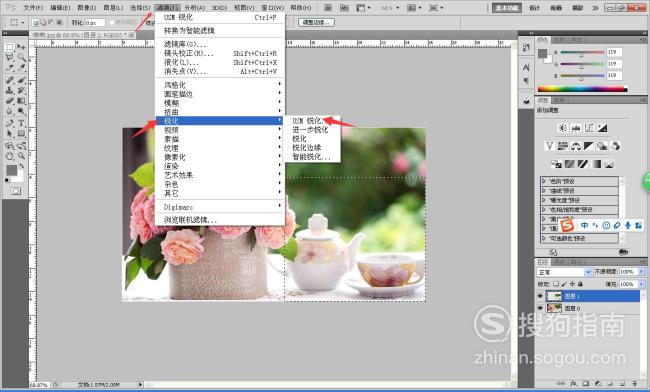
Task: Select the Lasso tool
Action: click(9, 58)
